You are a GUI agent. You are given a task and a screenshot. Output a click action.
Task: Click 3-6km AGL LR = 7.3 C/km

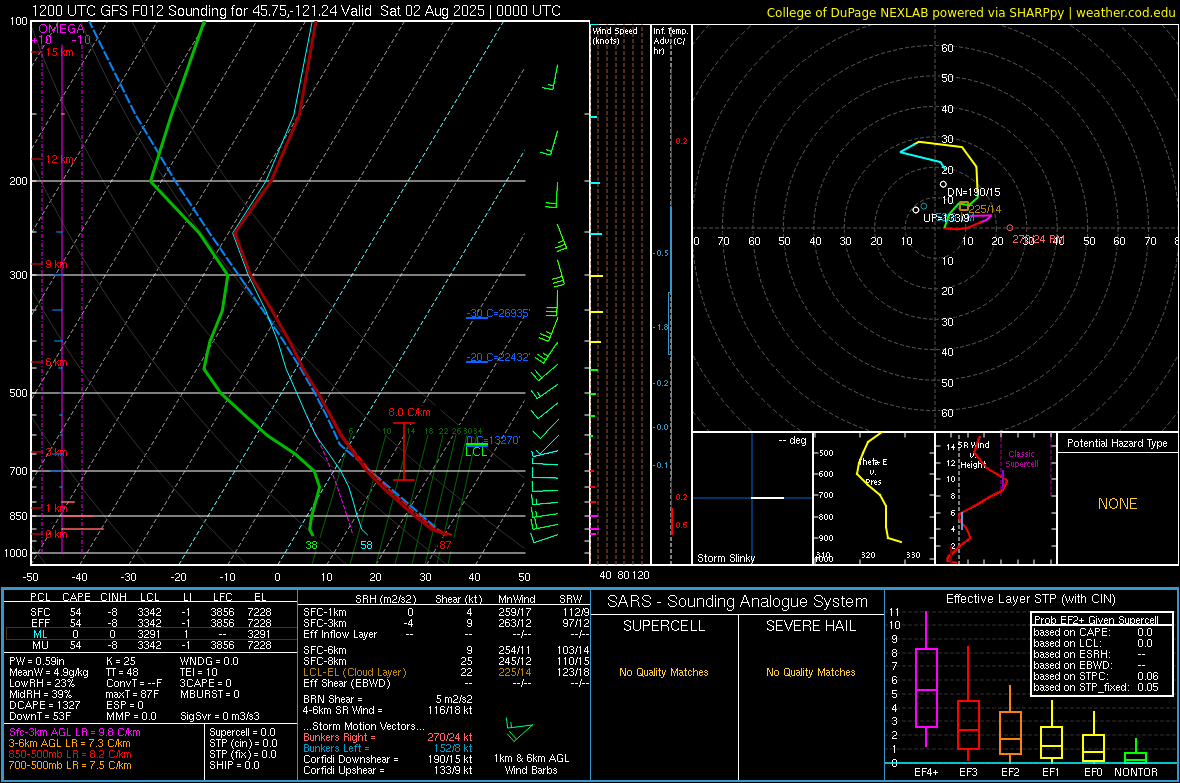pyautogui.click(x=69, y=743)
